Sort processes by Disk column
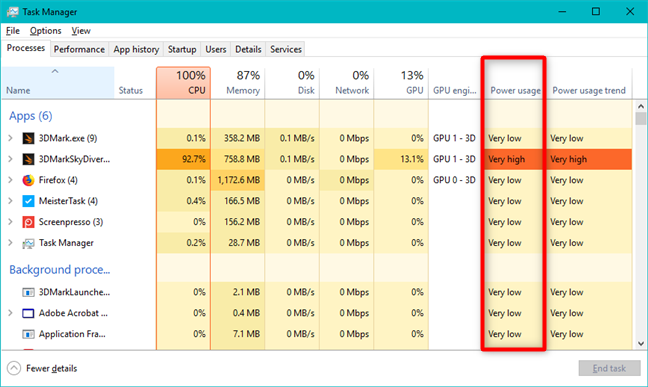The height and width of the screenshot is (387, 648). 292,83
